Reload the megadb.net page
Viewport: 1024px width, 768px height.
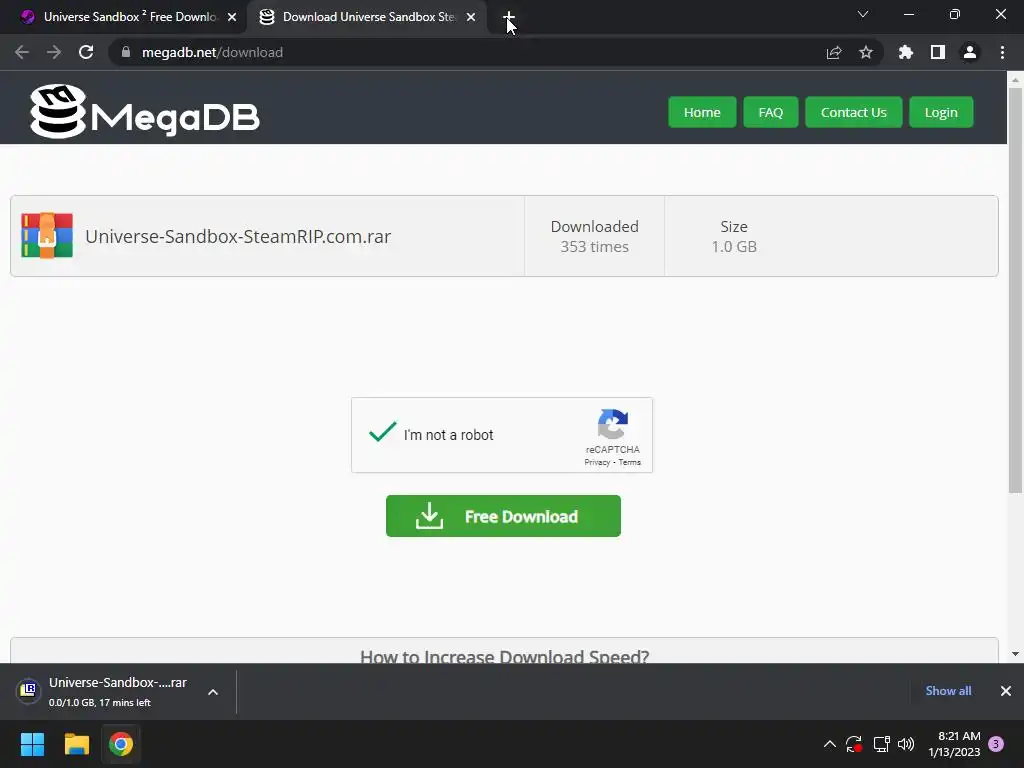point(86,52)
